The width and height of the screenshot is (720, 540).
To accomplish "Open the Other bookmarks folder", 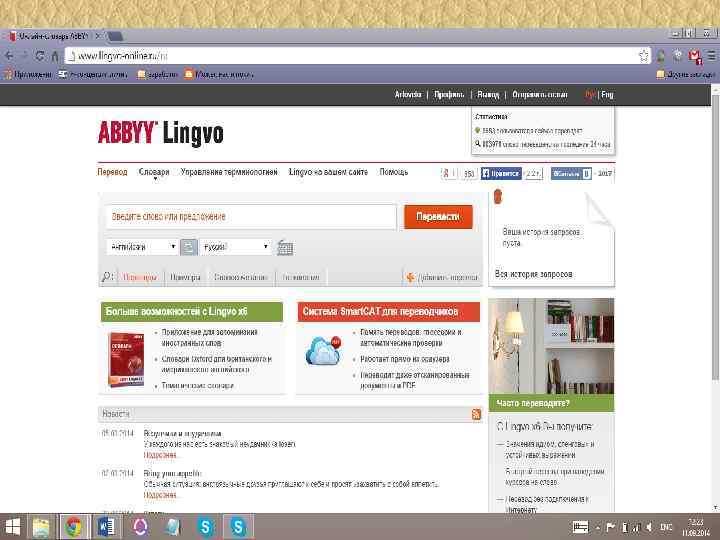I will point(686,74).
